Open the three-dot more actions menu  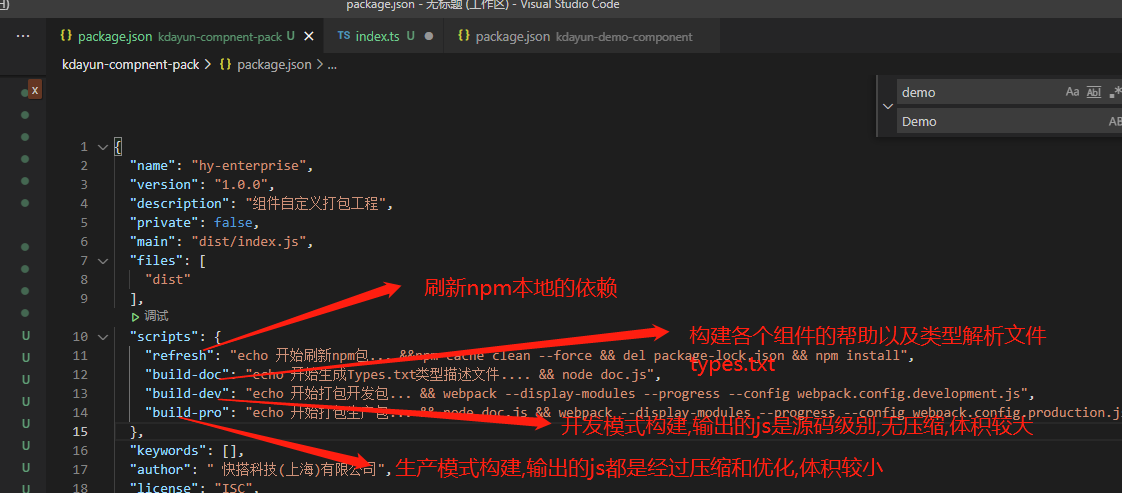point(23,36)
